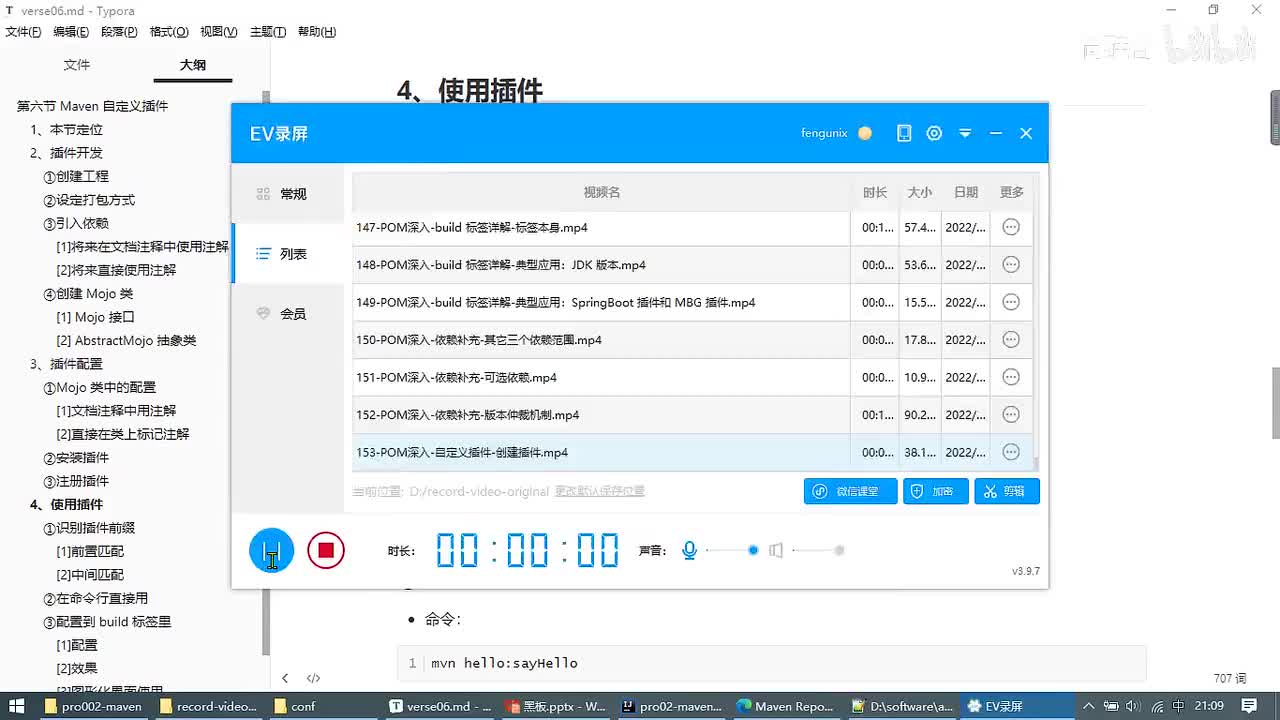Sort video list by 视频名 column header
1280x720 pixels.
[602, 192]
